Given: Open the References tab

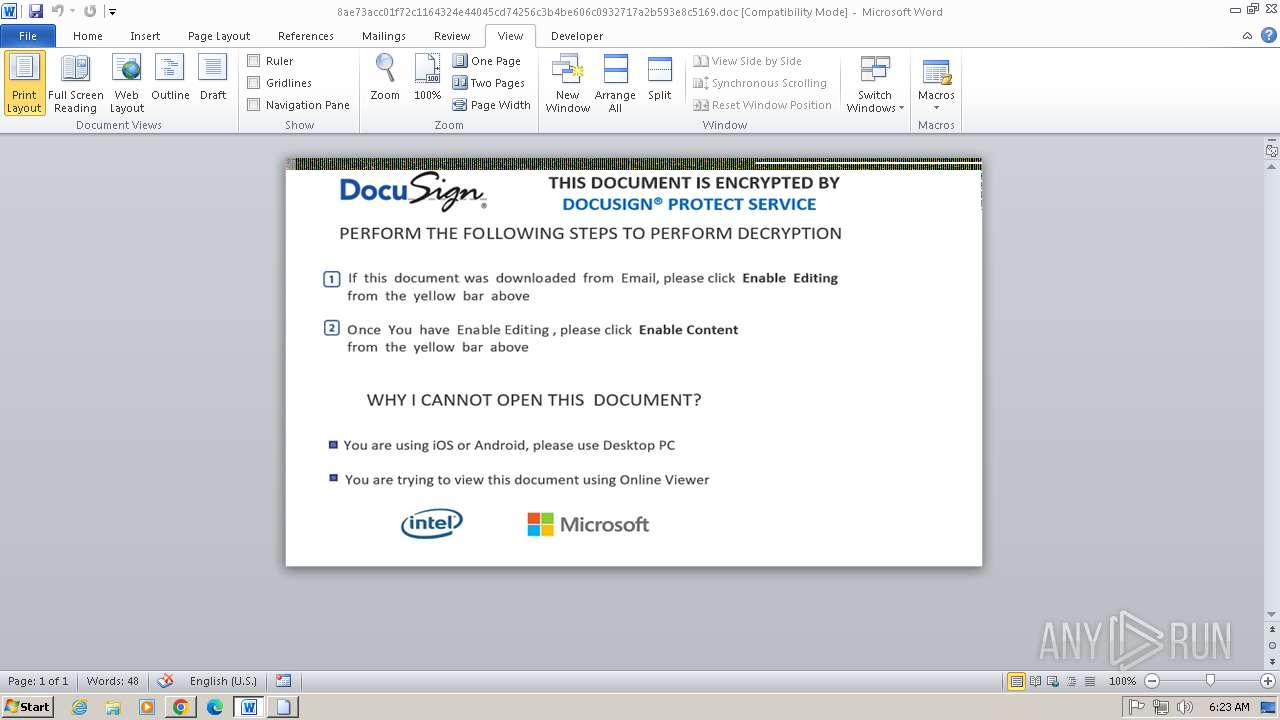Looking at the screenshot, I should pyautogui.click(x=306, y=36).
